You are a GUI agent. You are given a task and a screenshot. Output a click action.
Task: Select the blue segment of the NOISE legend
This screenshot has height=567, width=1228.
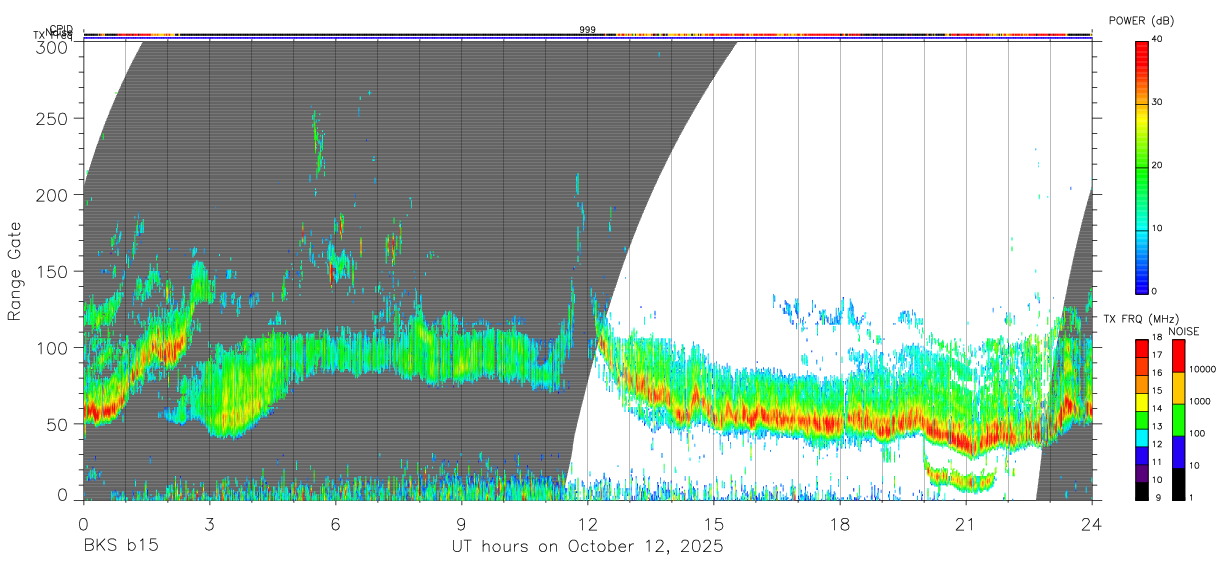(x=1178, y=452)
